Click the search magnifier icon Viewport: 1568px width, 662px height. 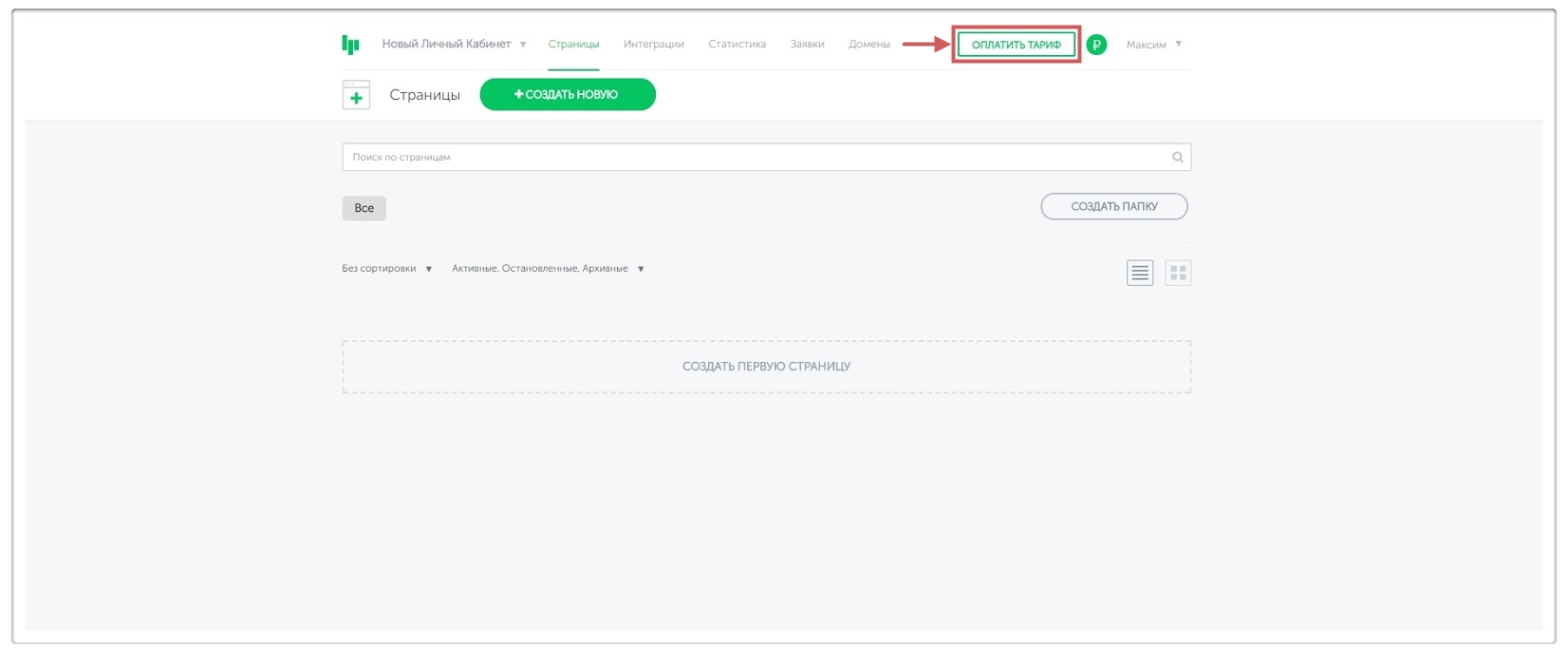pyautogui.click(x=1177, y=158)
